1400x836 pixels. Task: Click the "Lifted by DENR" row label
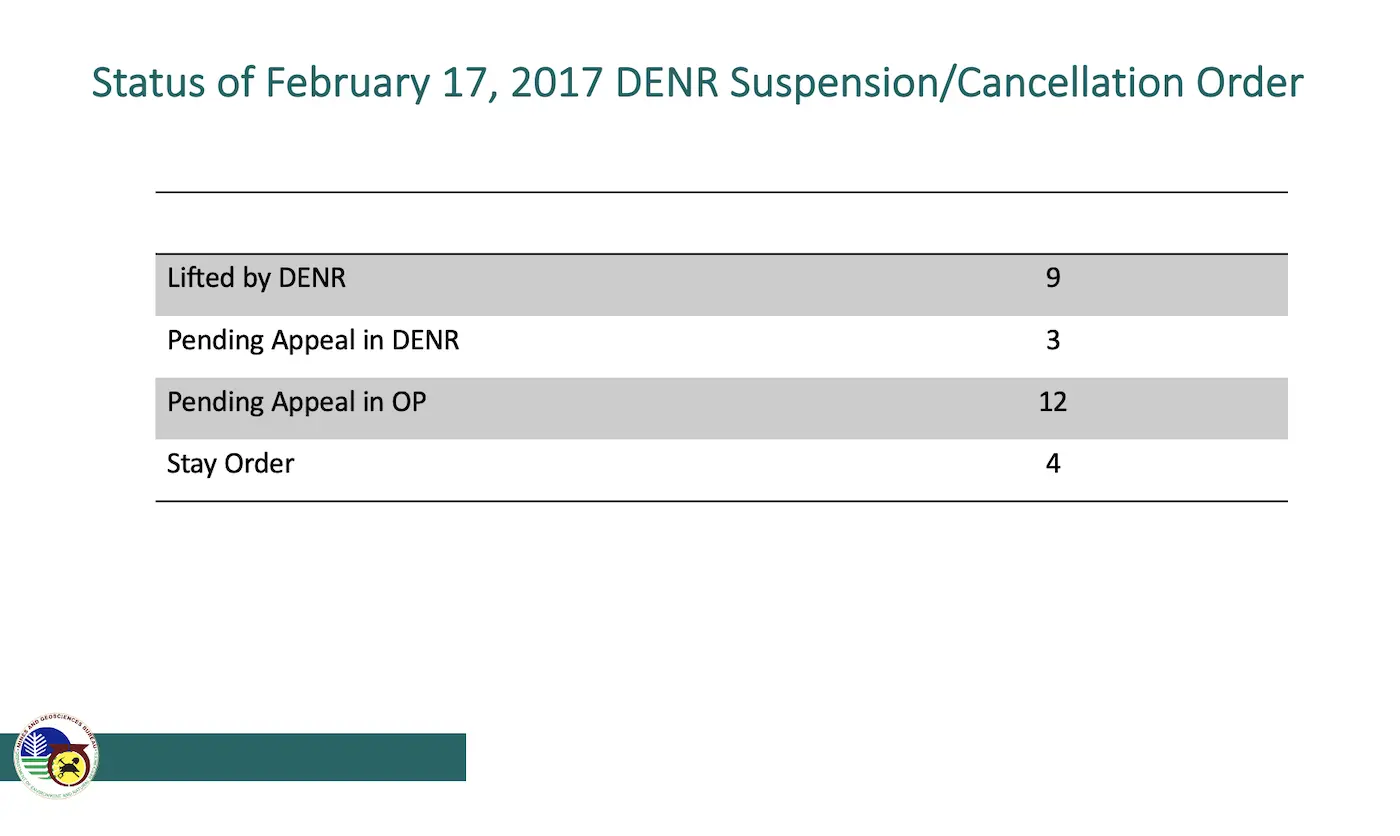[256, 278]
